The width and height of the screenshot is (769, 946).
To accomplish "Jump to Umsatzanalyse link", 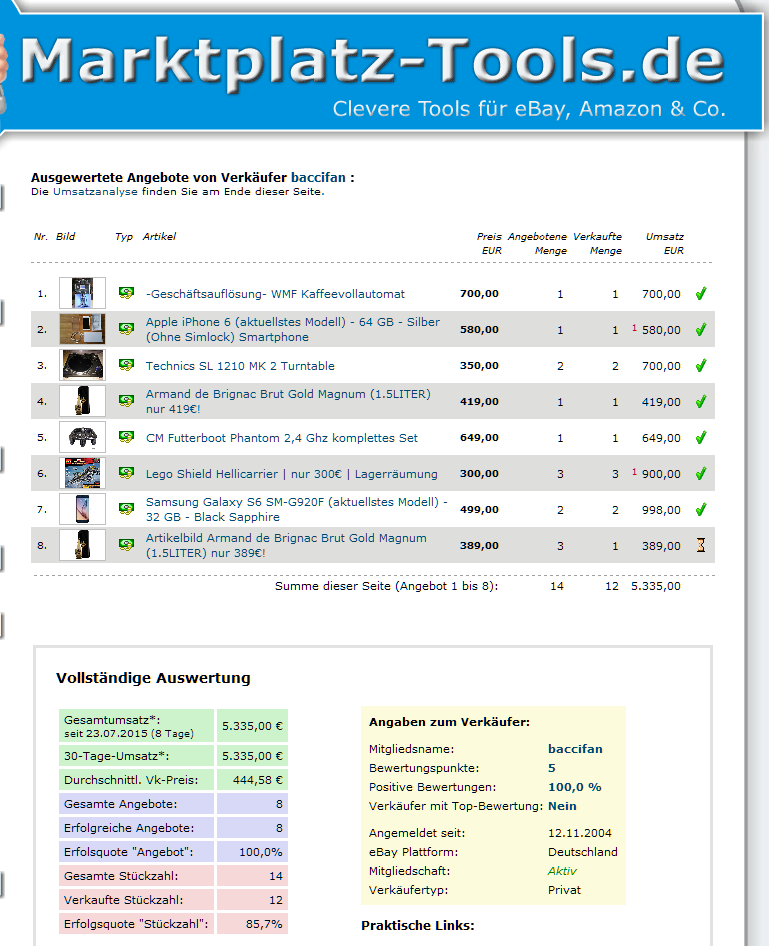I will pyautogui.click(x=95, y=192).
